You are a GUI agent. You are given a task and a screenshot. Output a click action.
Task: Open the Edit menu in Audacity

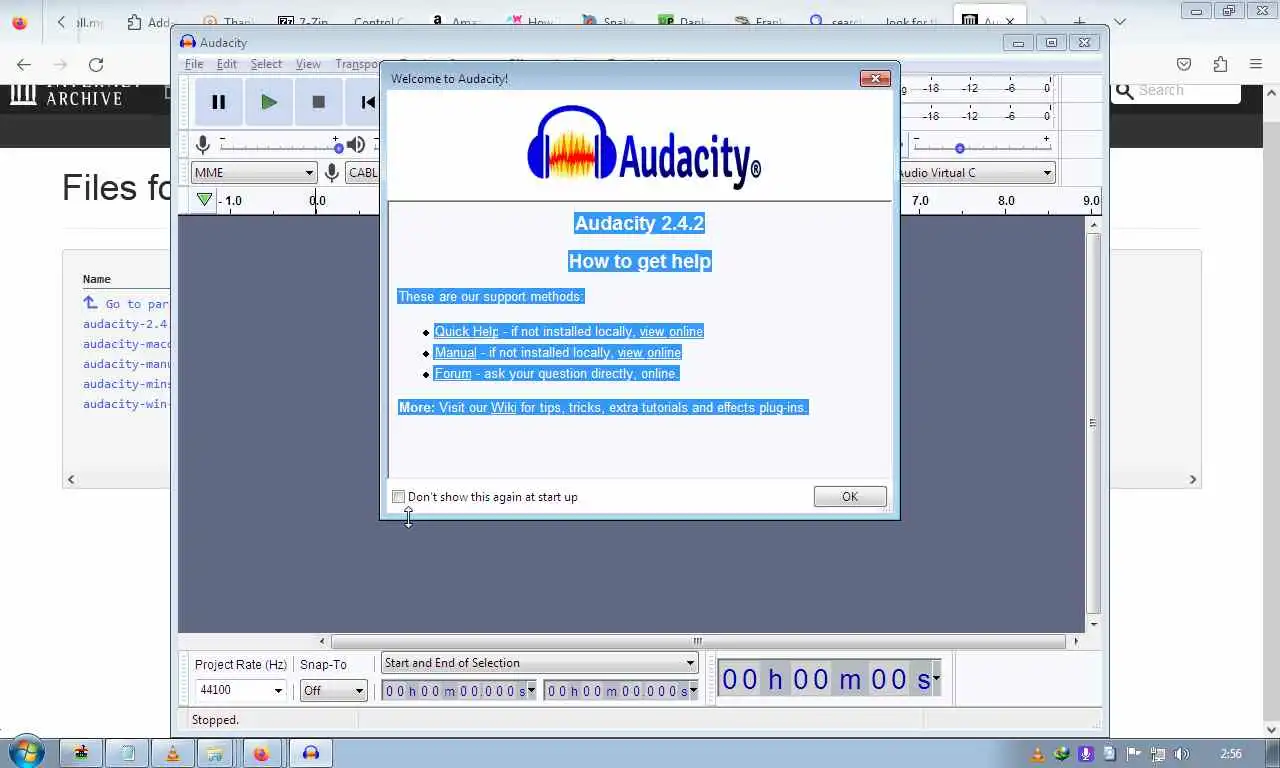click(227, 64)
